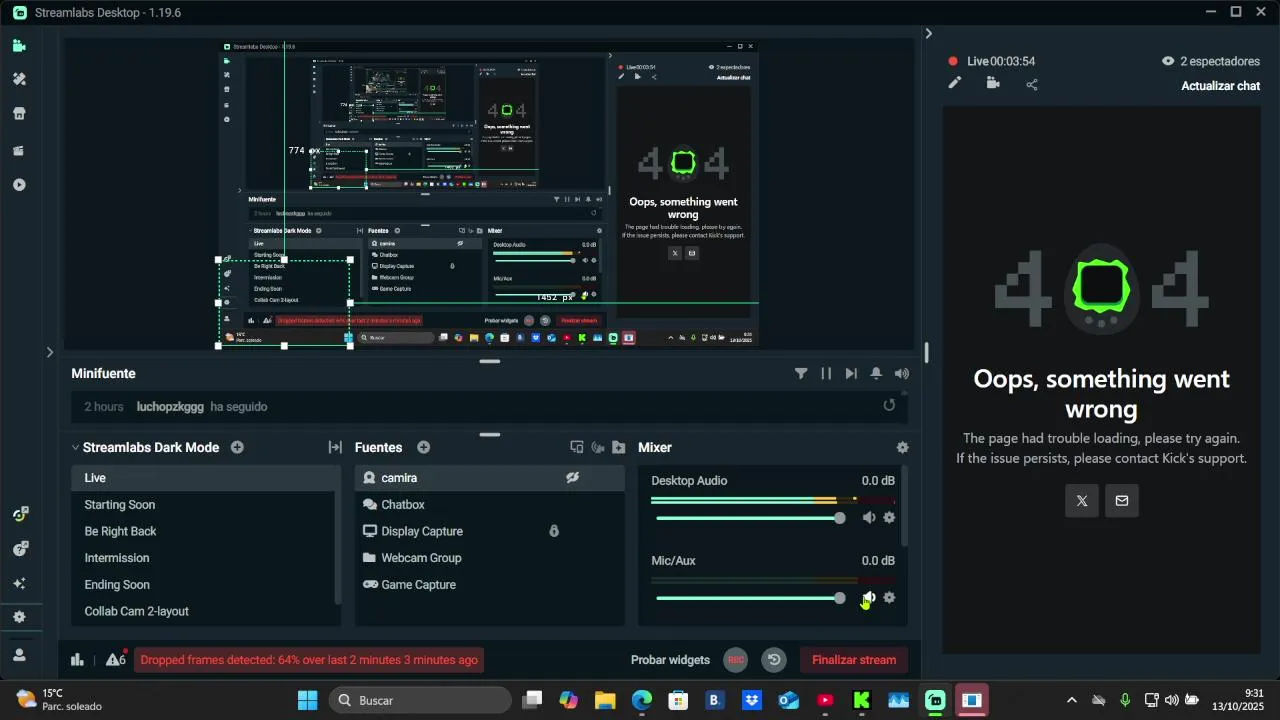The image size is (1280, 720).
Task: Open the Kick app in the taskbar
Action: pyautogui.click(x=861, y=700)
